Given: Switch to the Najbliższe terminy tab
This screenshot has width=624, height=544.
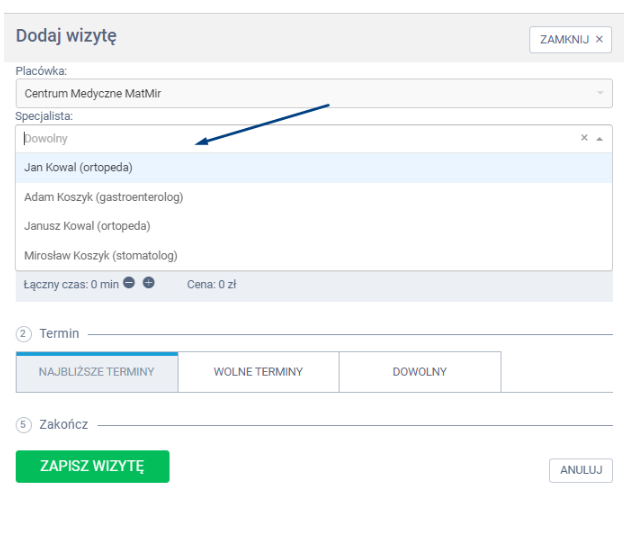Looking at the screenshot, I should (97, 372).
